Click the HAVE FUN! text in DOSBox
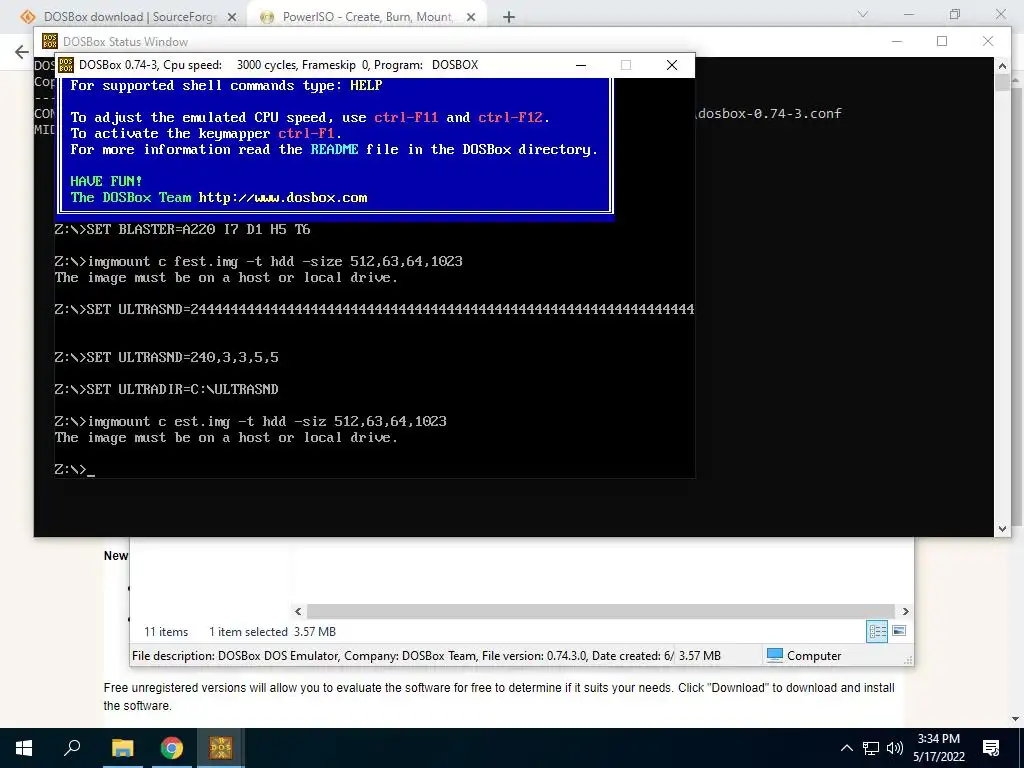The height and width of the screenshot is (768, 1024). pos(106,182)
